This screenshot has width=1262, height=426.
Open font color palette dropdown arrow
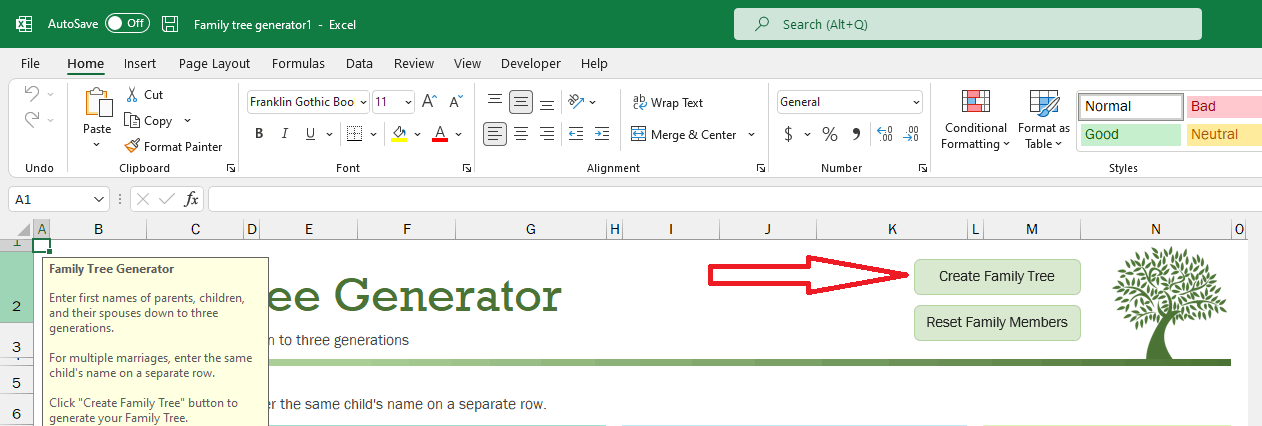coord(458,134)
